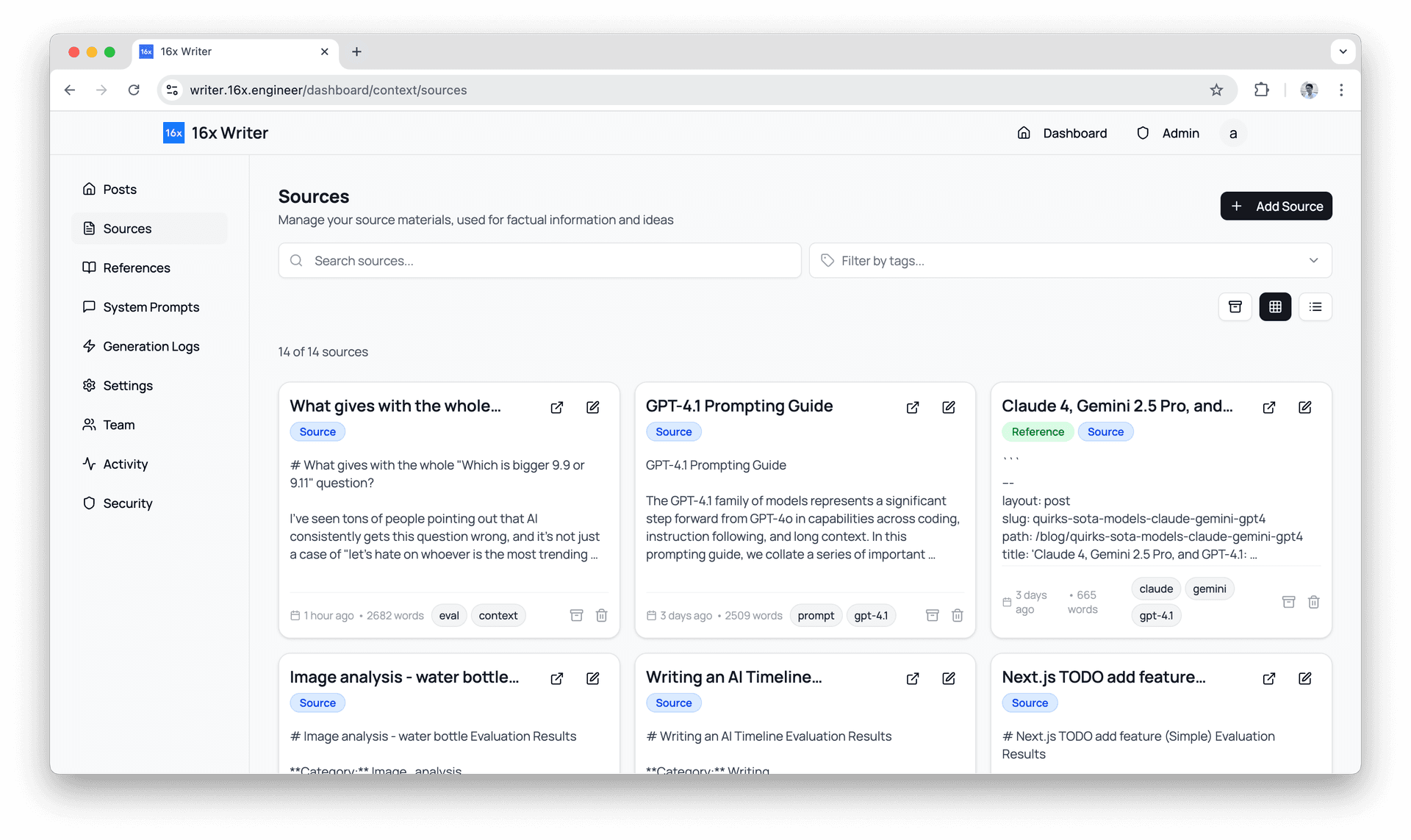Click the browser address bar URL
This screenshot has width=1411, height=840.
pyautogui.click(x=328, y=90)
